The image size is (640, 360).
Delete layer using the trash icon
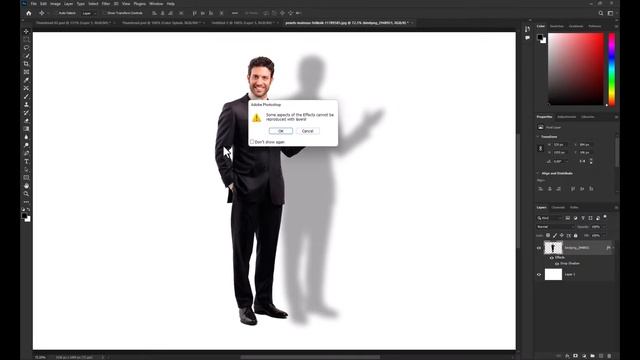pos(609,356)
